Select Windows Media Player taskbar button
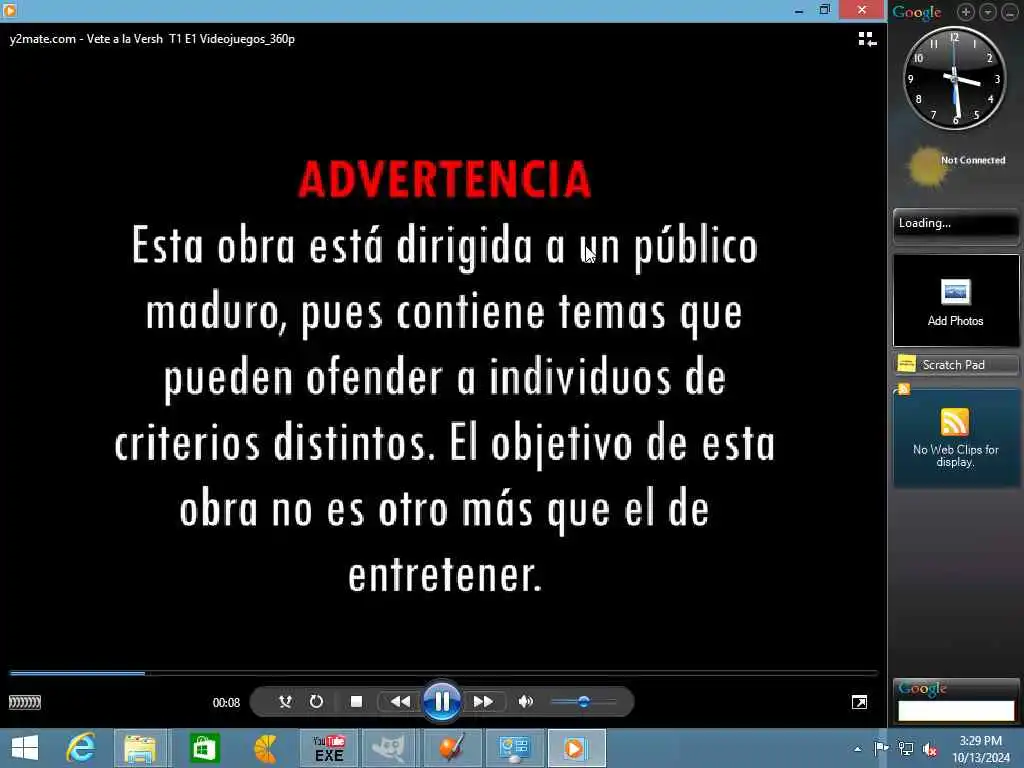Image resolution: width=1024 pixels, height=768 pixels. (x=577, y=748)
